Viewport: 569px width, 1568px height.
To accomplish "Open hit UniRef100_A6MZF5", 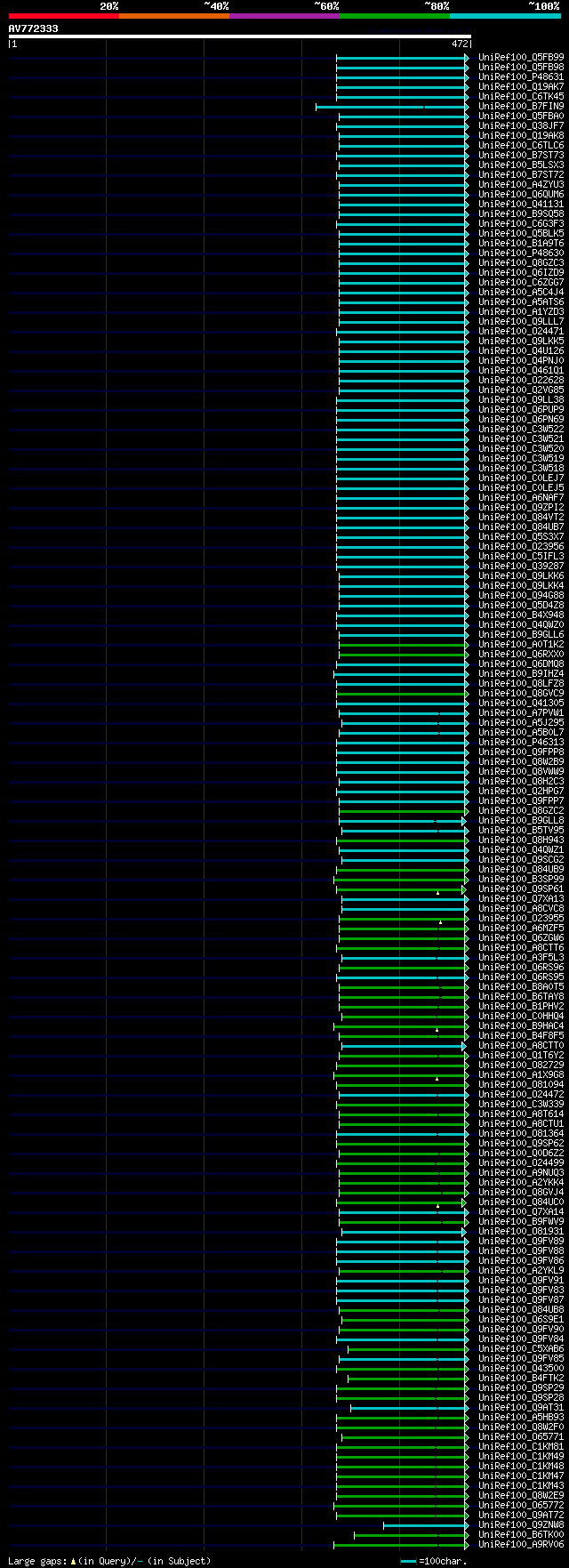I will tap(521, 928).
